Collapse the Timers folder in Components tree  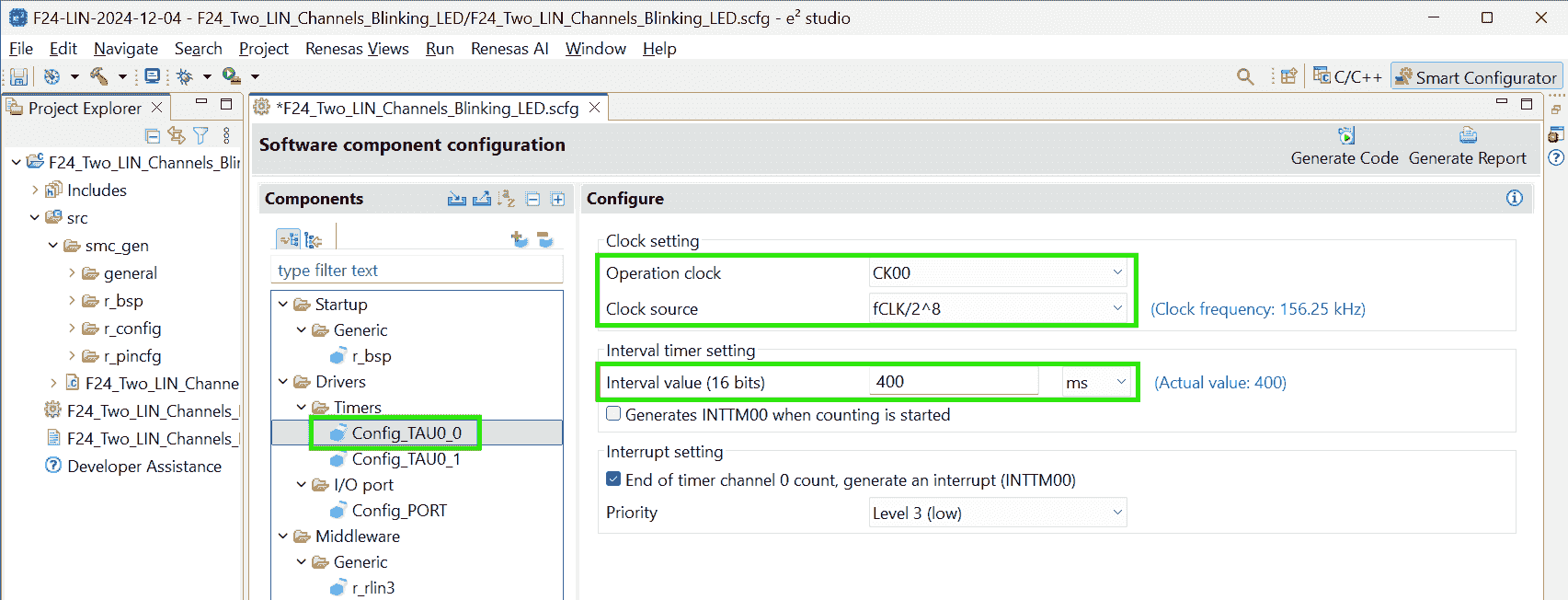[x=302, y=408]
